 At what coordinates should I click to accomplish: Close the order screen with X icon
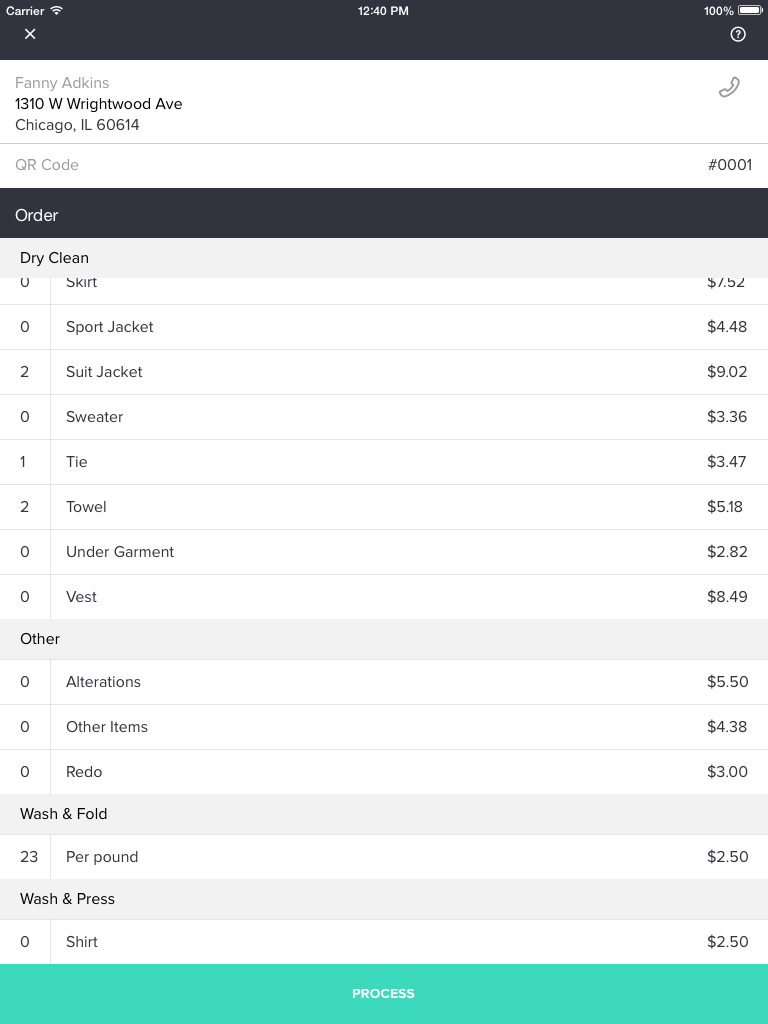coord(30,34)
